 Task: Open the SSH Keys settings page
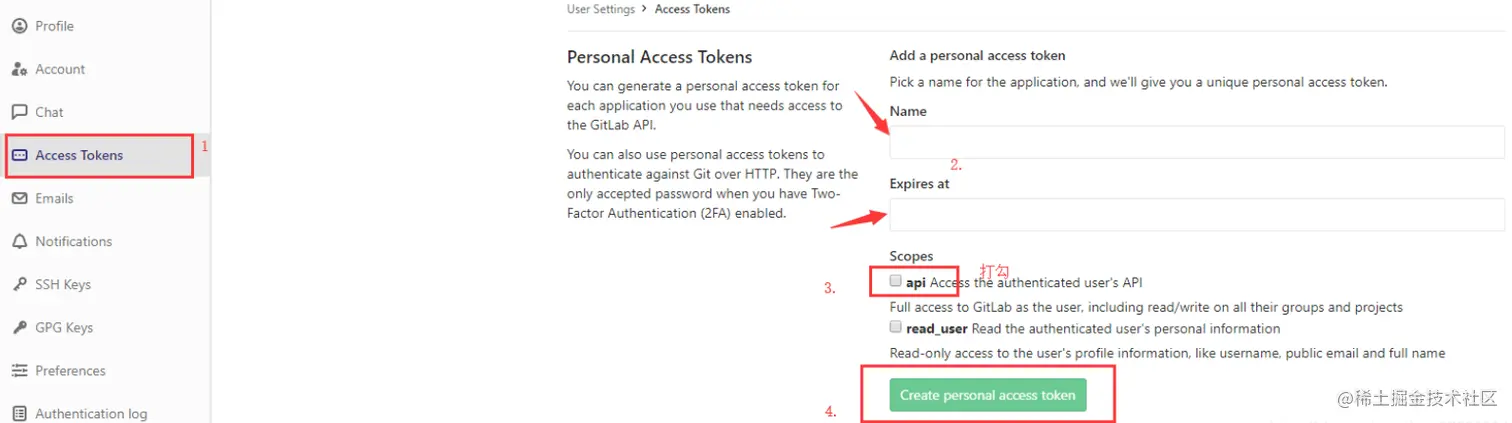[x=63, y=284]
